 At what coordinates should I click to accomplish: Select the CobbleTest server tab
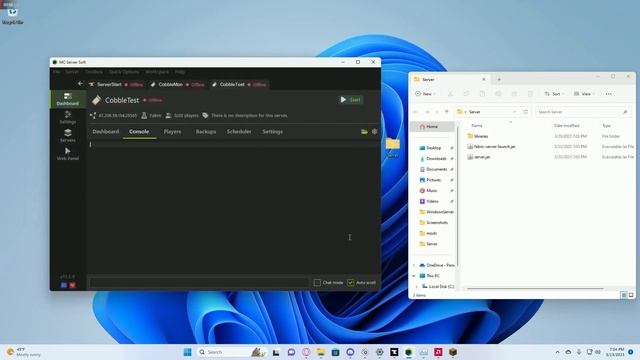coord(239,84)
